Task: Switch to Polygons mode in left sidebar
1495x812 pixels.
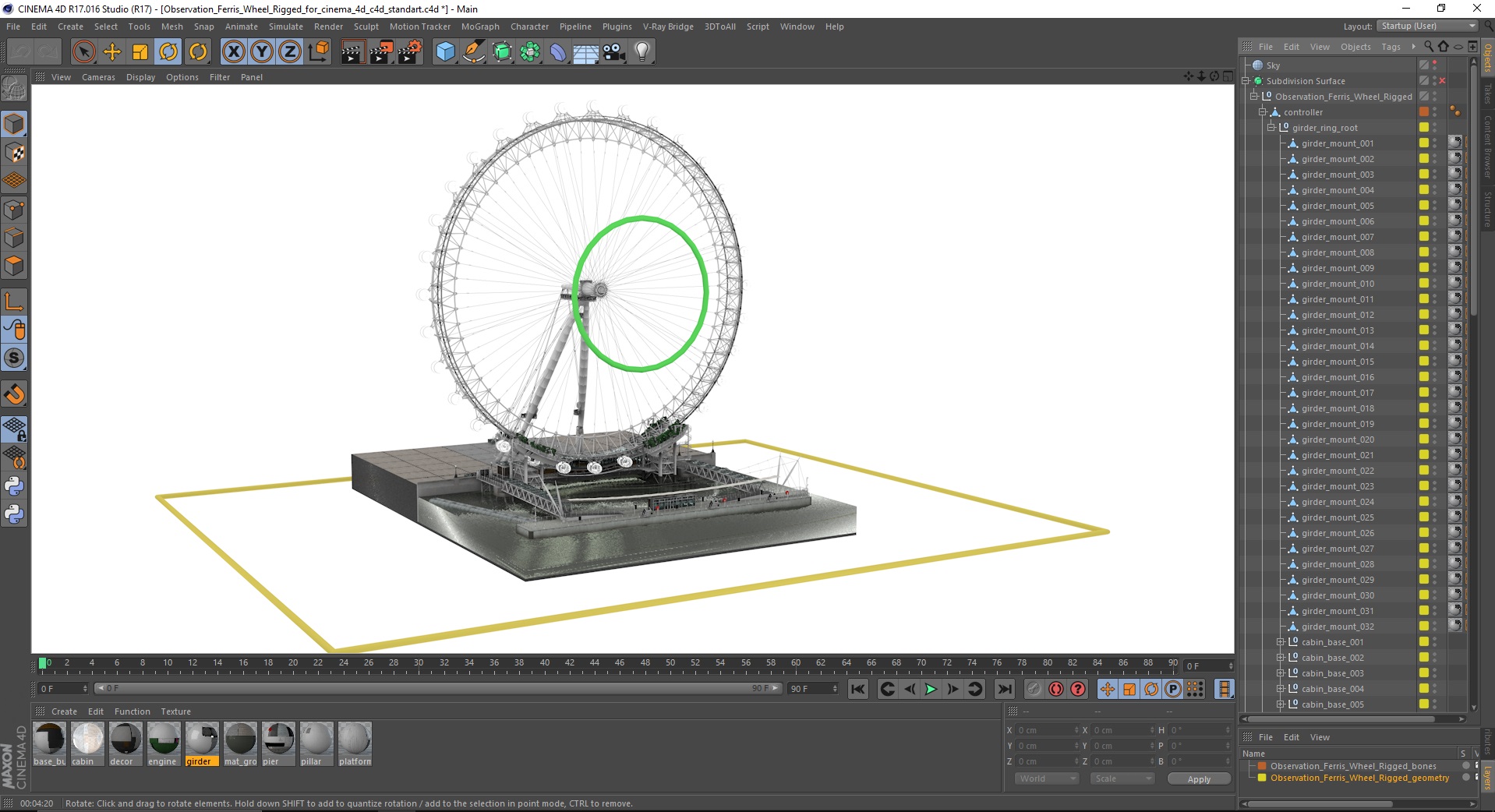Action: (14, 266)
